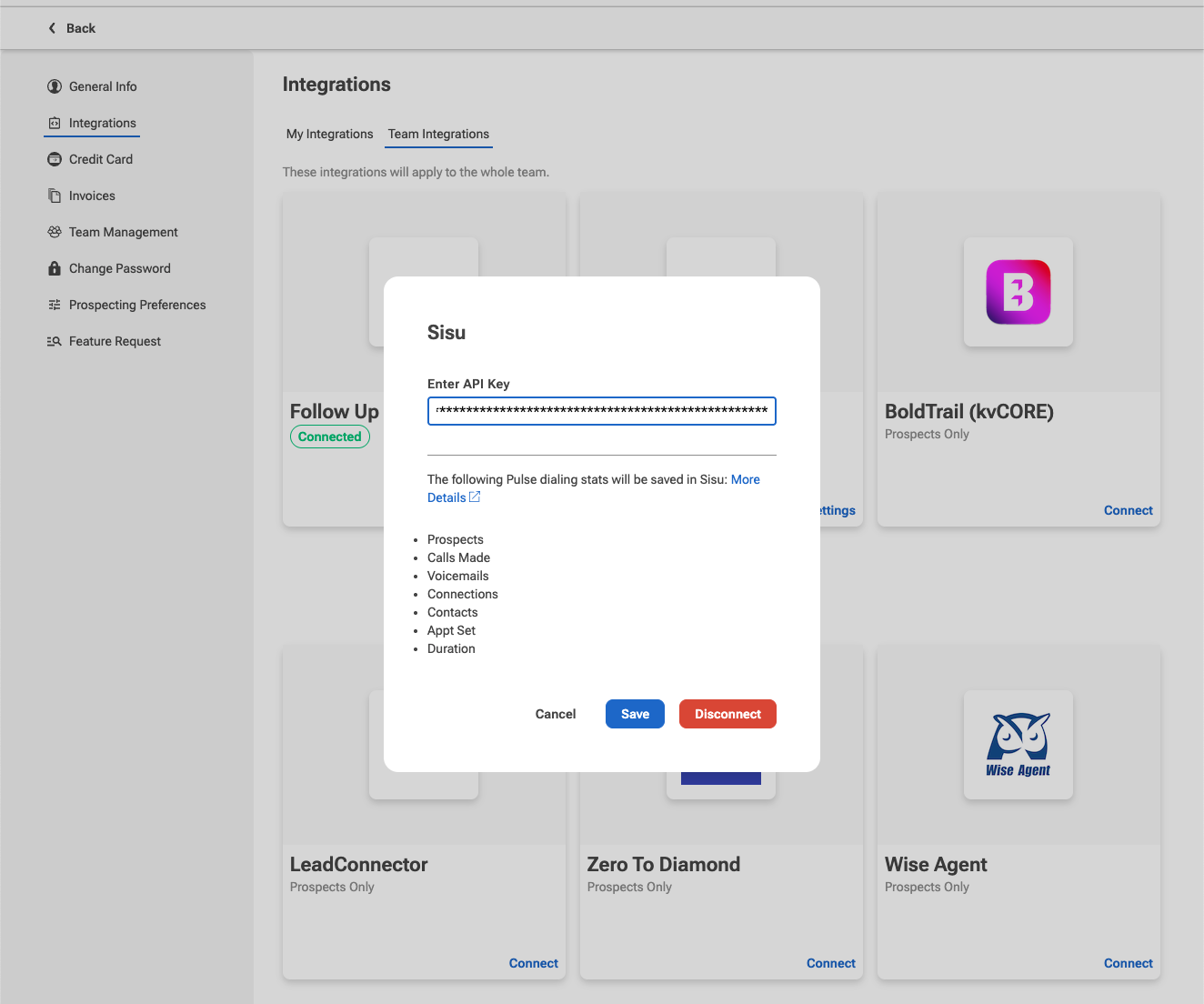Click the 'Appt Set' list item
Screen dimensions: 1204x1004
tap(451, 630)
